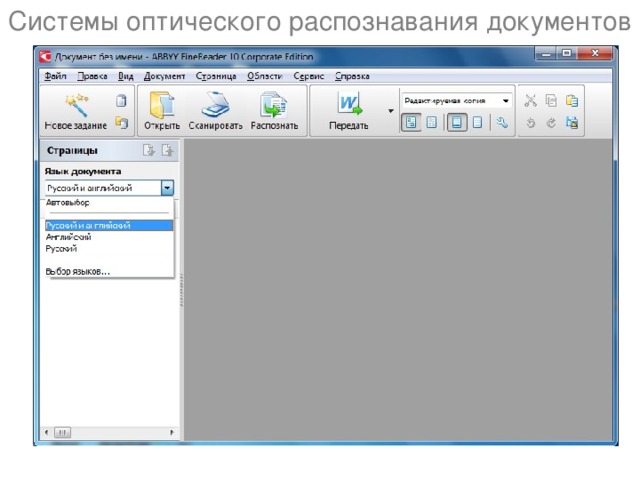Click the Save diskette icon
This screenshot has width=640, height=480.
click(x=572, y=122)
